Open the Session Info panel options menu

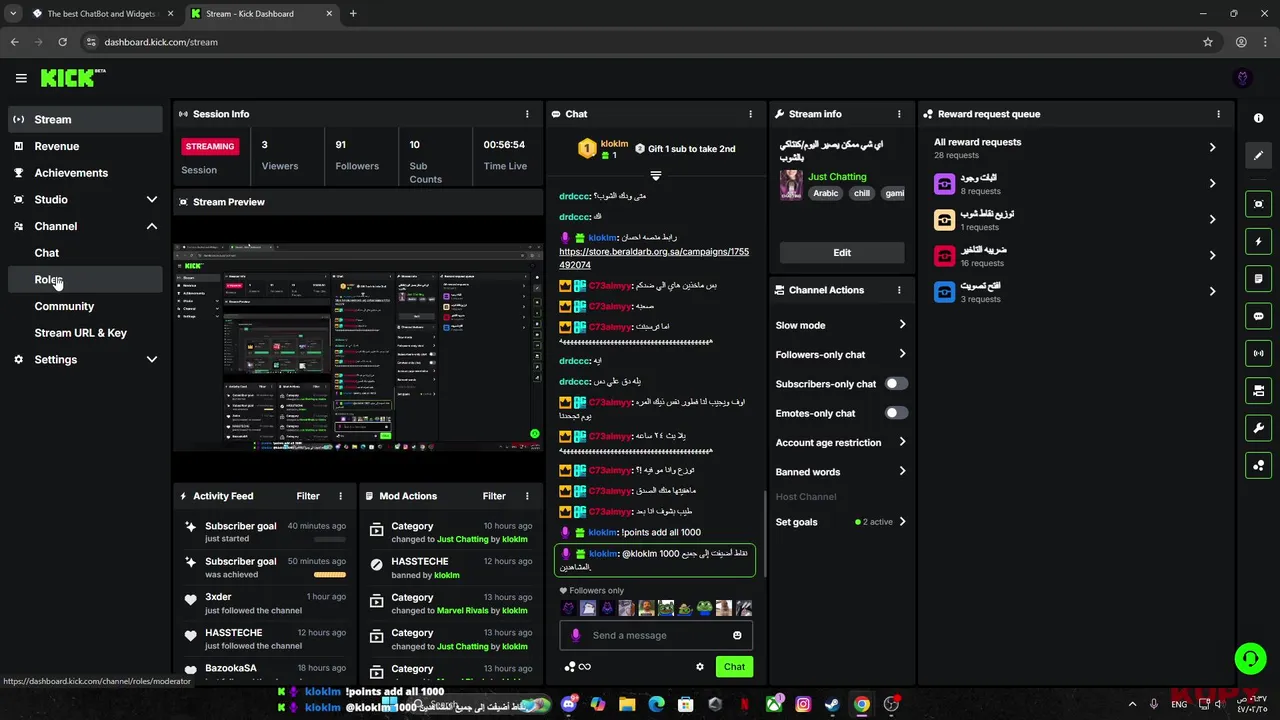pos(528,114)
